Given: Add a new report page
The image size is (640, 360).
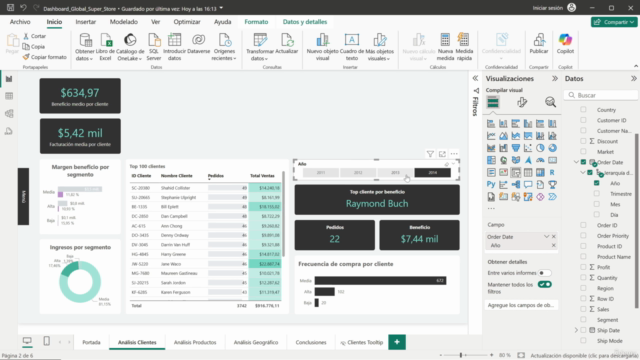Looking at the screenshot, I should pyautogui.click(x=397, y=342).
